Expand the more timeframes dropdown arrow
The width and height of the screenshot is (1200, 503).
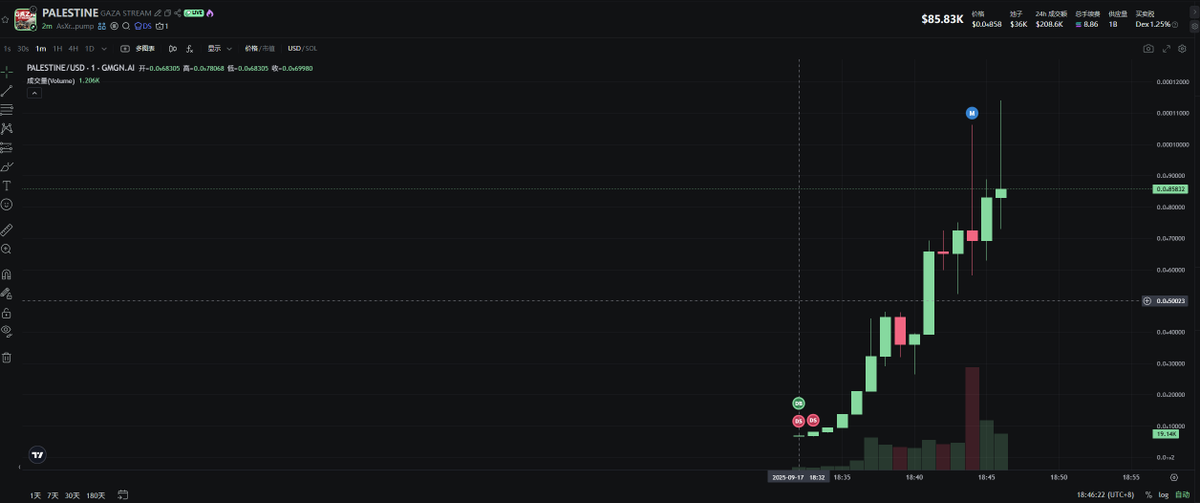(x=104, y=48)
